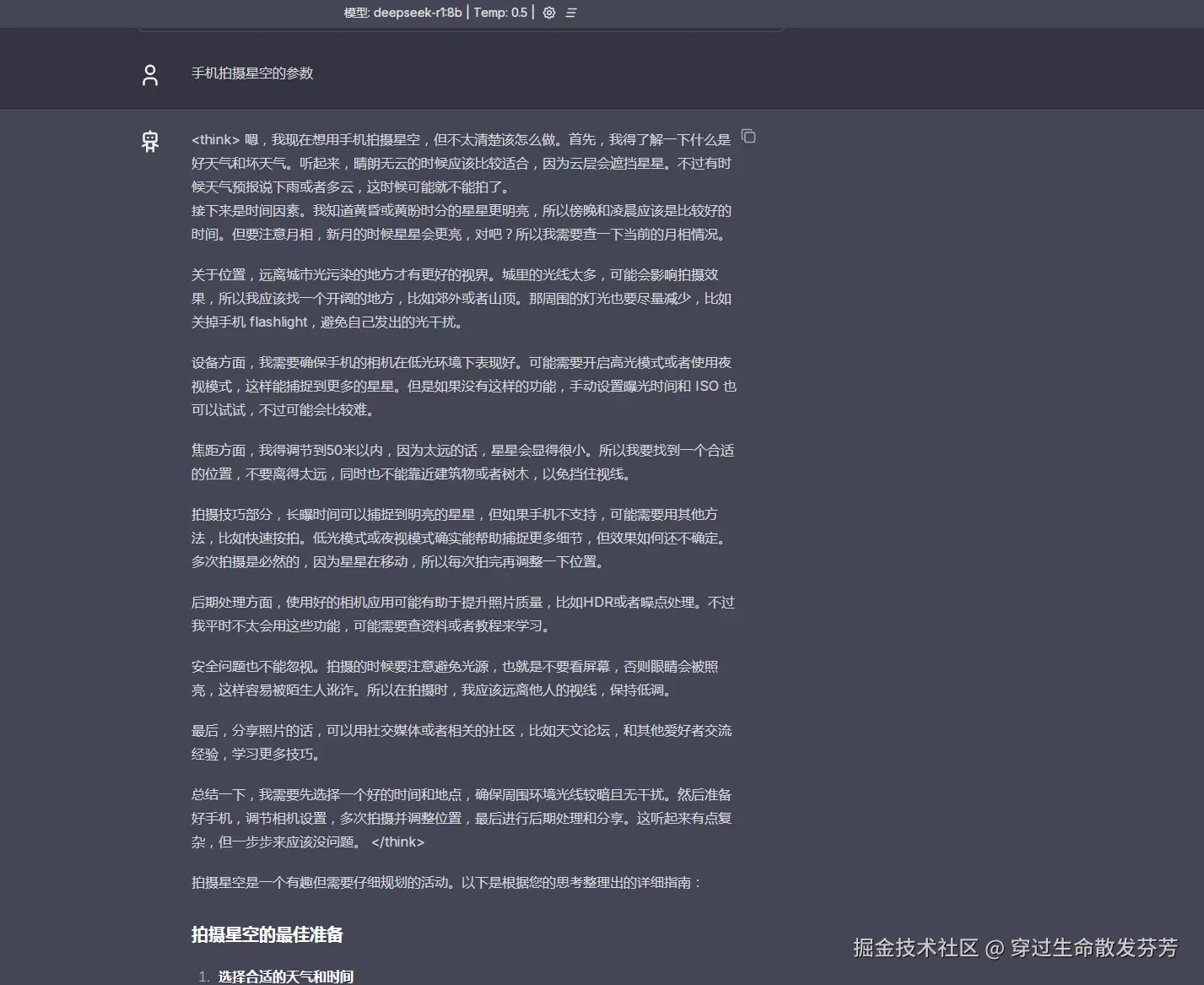1204x985 pixels.
Task: Open the deepseek-r1:8b model selector
Action: (x=417, y=13)
